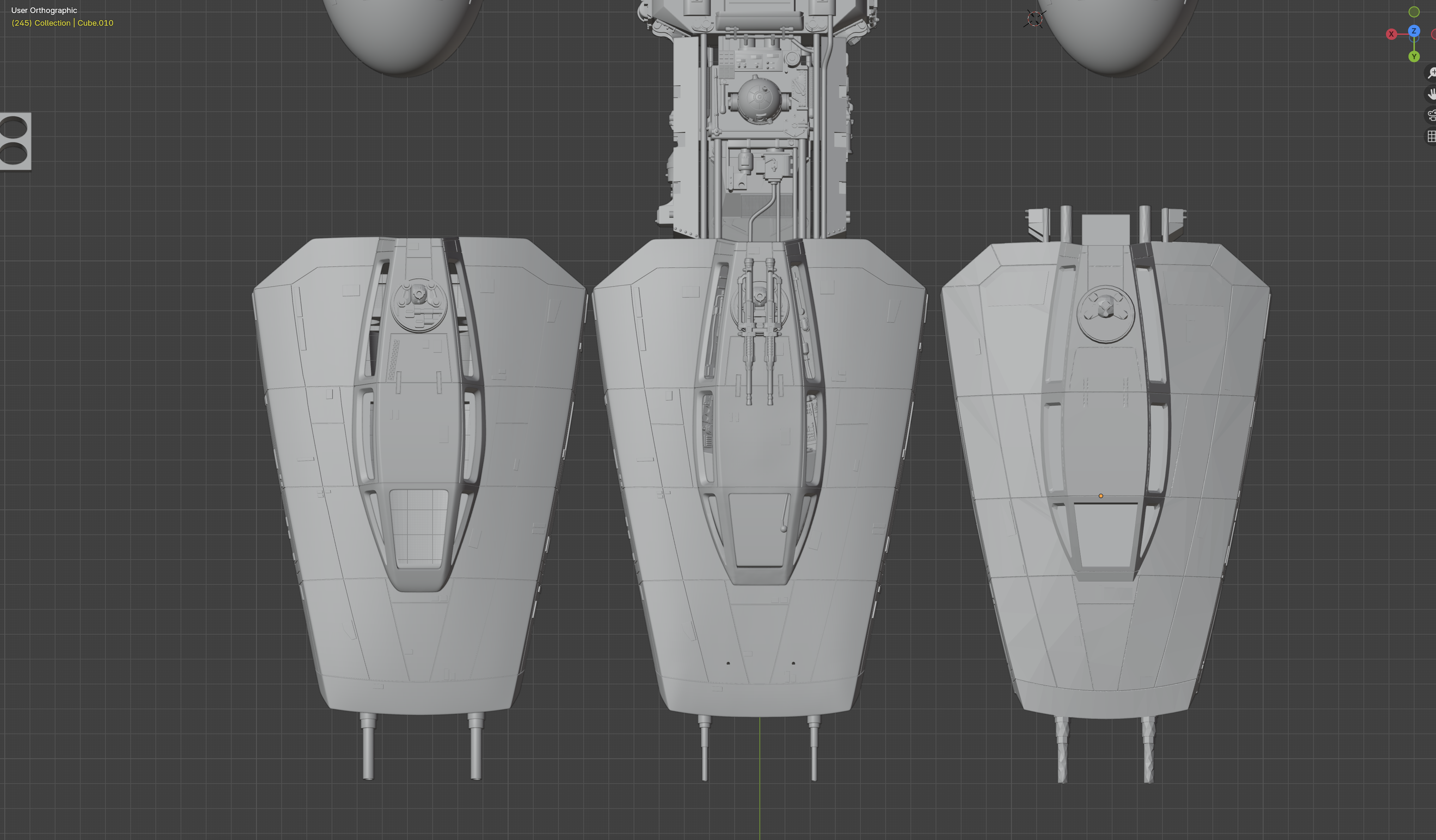Click the 'User Orthographic' view label
1436x840 pixels.
44,10
